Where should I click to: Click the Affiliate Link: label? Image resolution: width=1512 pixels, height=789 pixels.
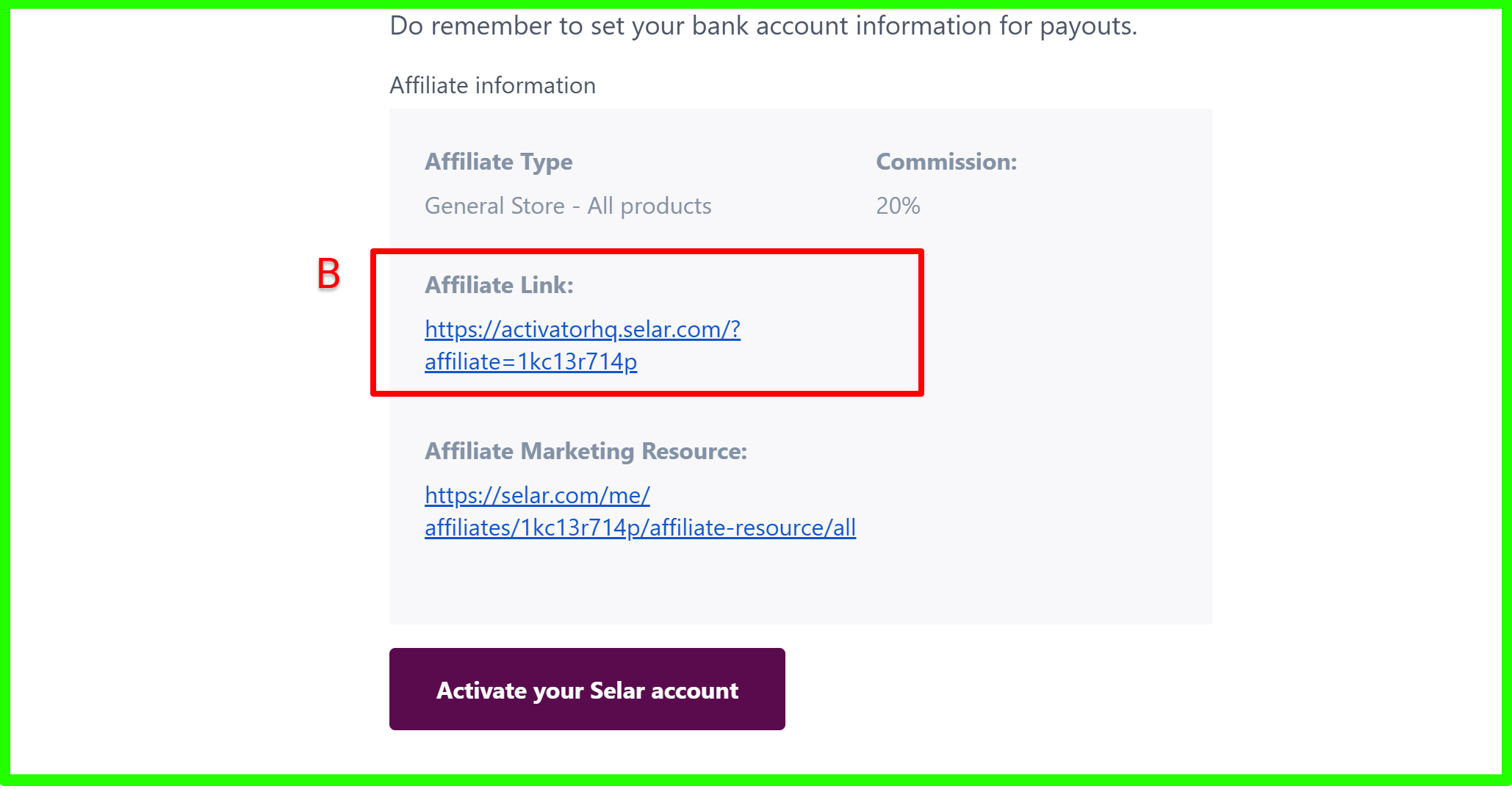pos(499,285)
